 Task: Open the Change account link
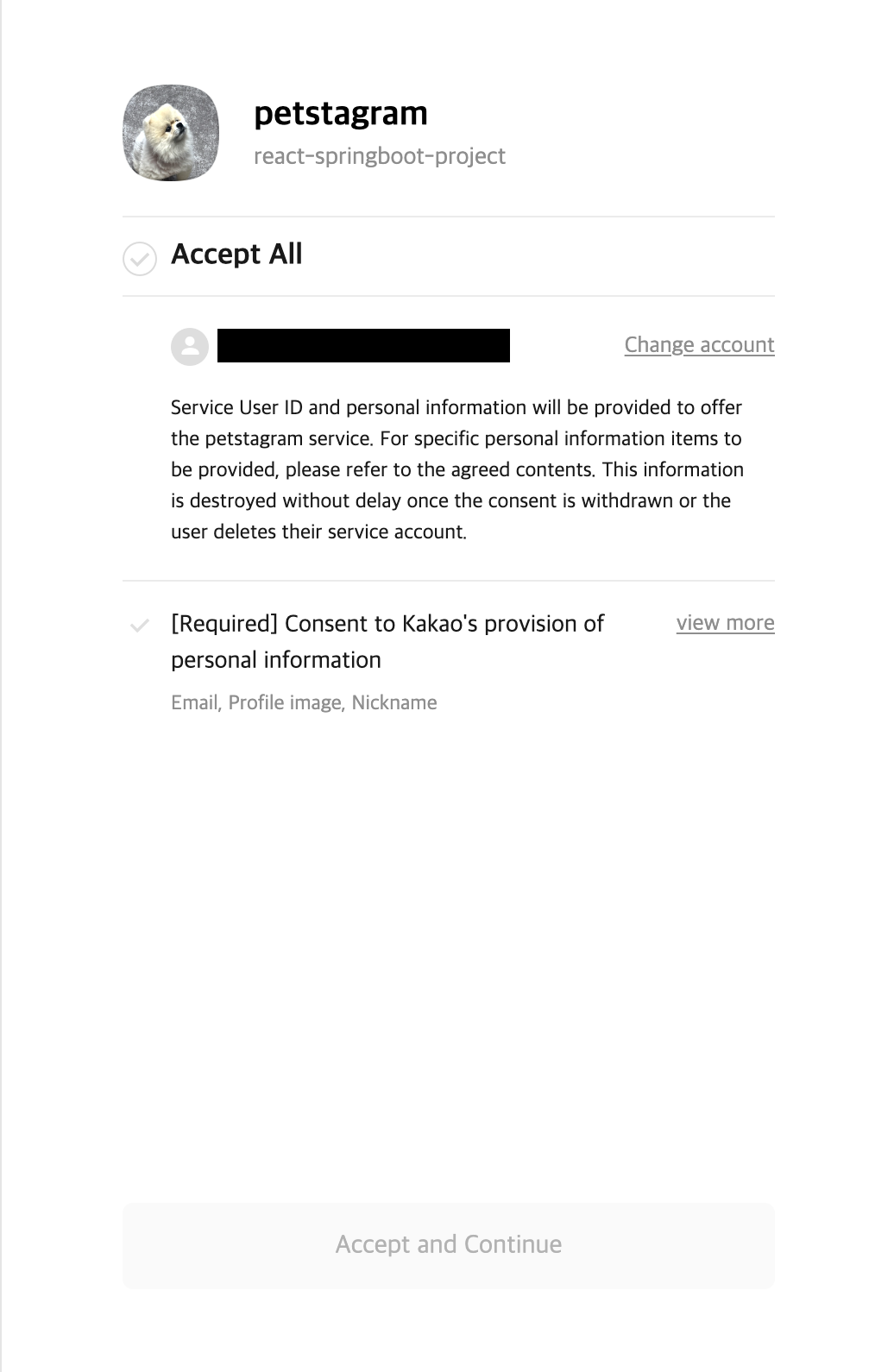click(699, 345)
